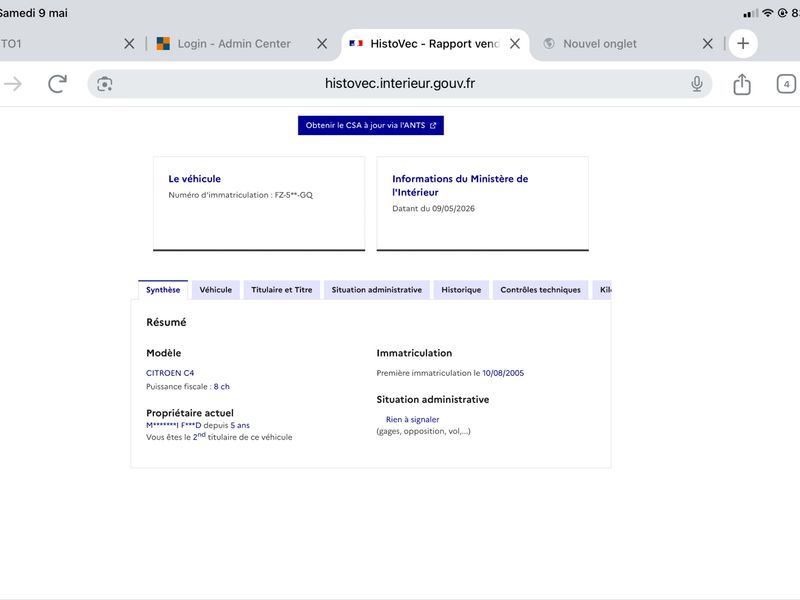Reload the page with the refresh icon
Image resolution: width=800 pixels, height=600 pixels.
coord(58,84)
